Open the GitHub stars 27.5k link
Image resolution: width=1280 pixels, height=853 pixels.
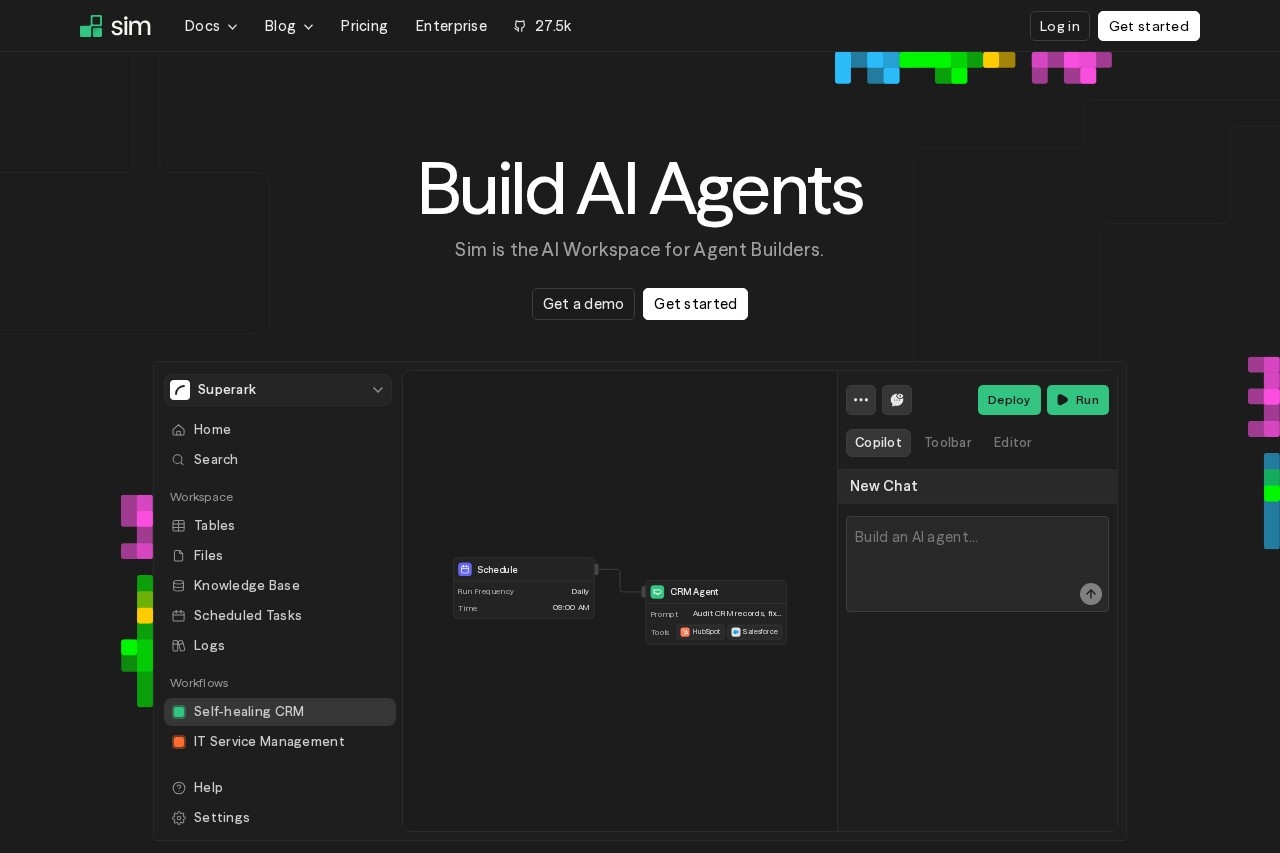pos(542,26)
